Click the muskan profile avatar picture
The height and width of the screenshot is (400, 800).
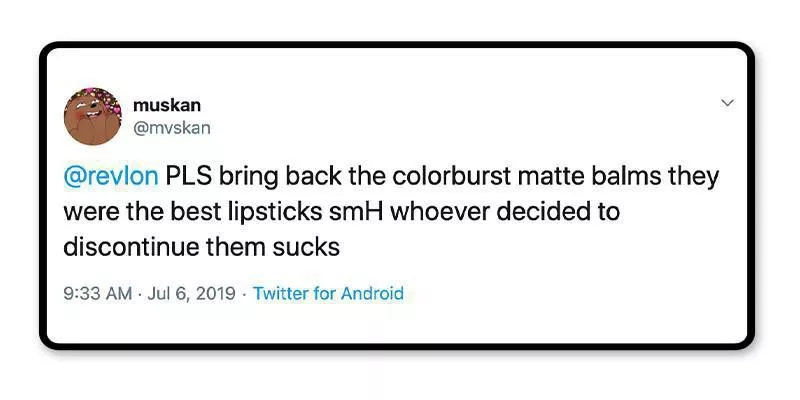pos(93,116)
